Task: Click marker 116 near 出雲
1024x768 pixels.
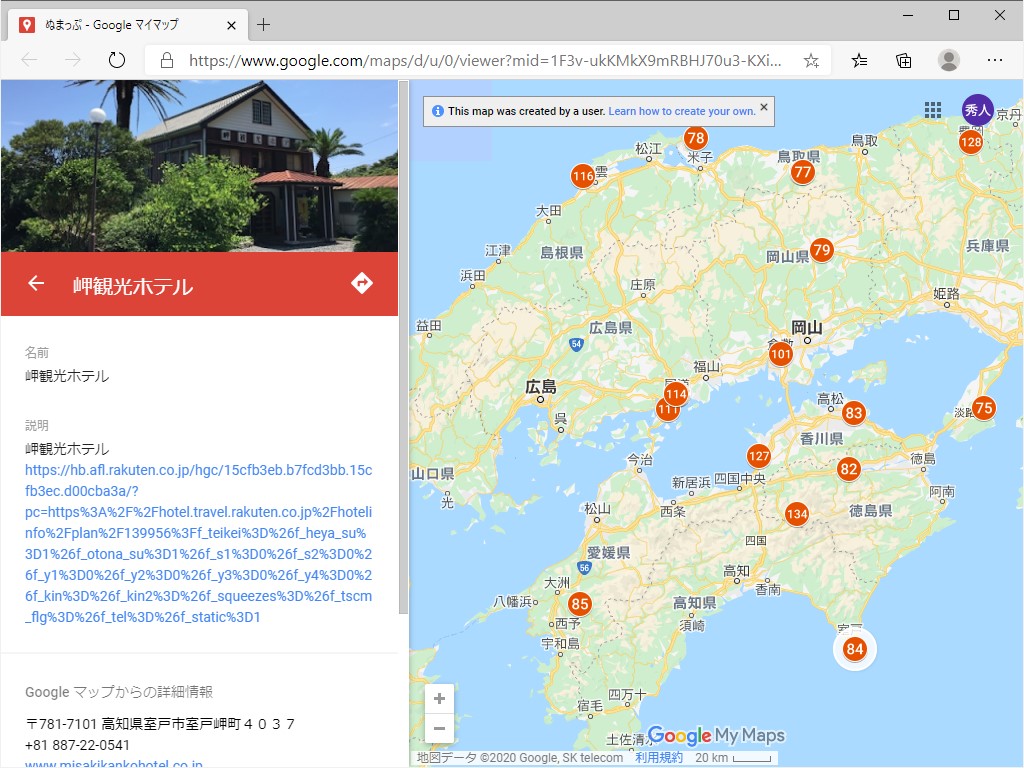Action: 583,177
